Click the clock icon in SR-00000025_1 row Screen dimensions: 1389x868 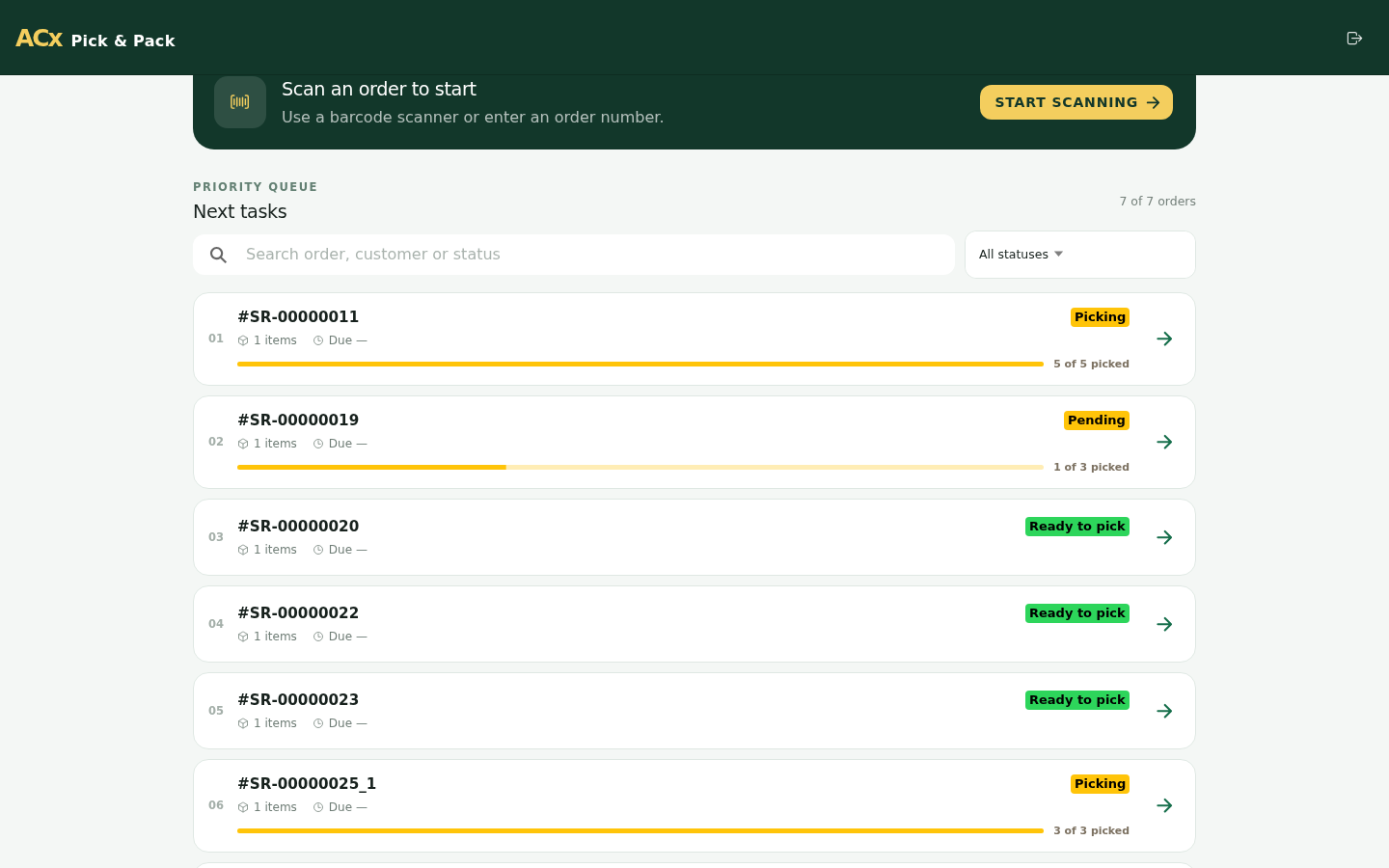click(318, 807)
